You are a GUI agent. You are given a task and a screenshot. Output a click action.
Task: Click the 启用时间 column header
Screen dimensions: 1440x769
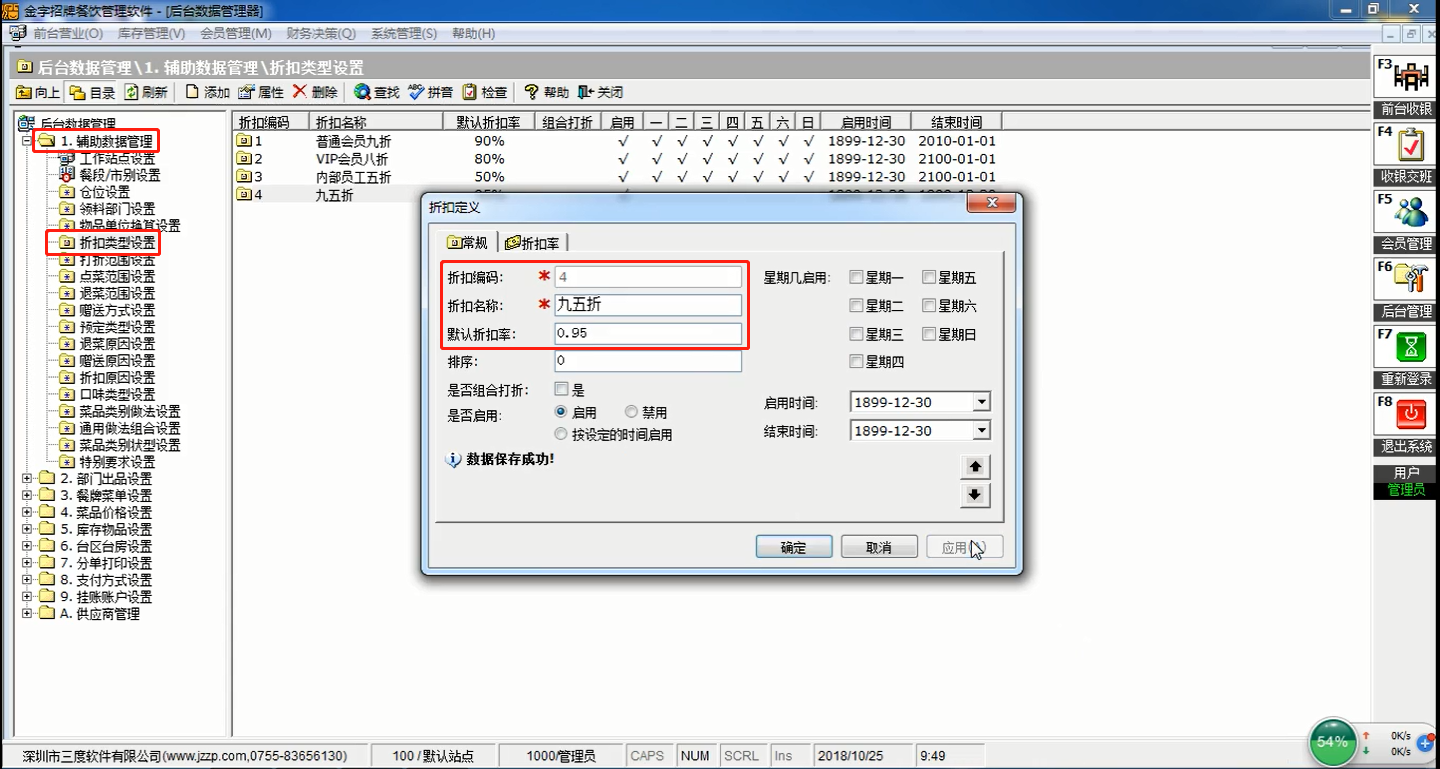(x=866, y=122)
